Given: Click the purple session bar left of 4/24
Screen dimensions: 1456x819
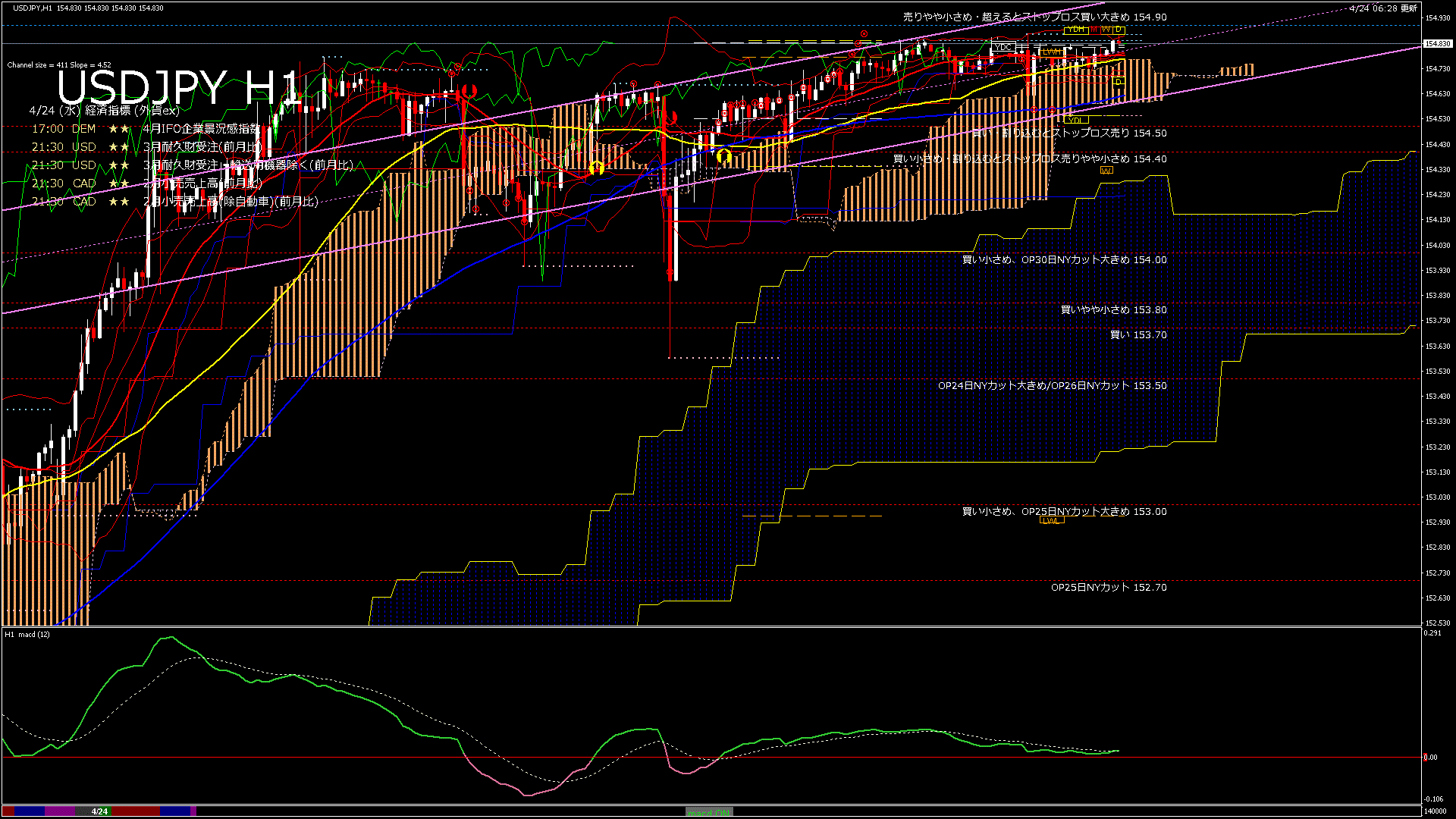Looking at the screenshot, I should pyautogui.click(x=61, y=811).
